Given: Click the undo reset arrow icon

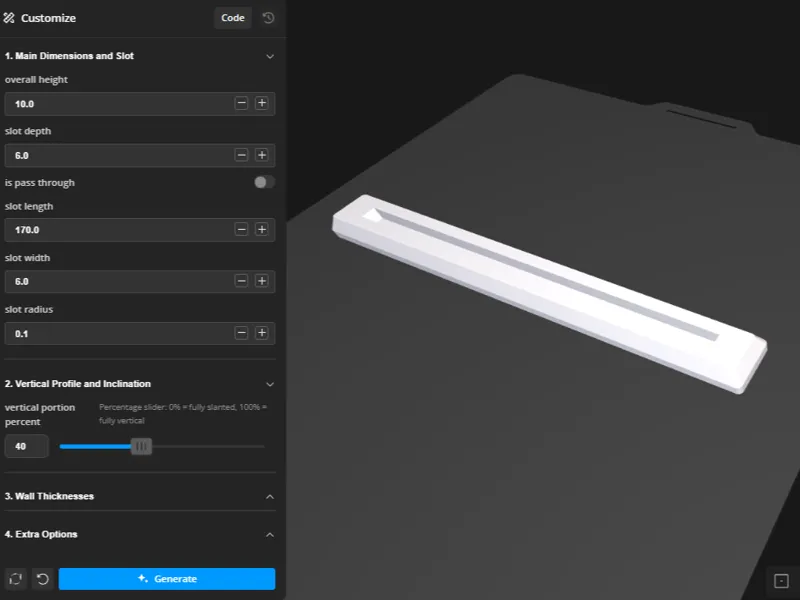Looking at the screenshot, I should coord(43,579).
